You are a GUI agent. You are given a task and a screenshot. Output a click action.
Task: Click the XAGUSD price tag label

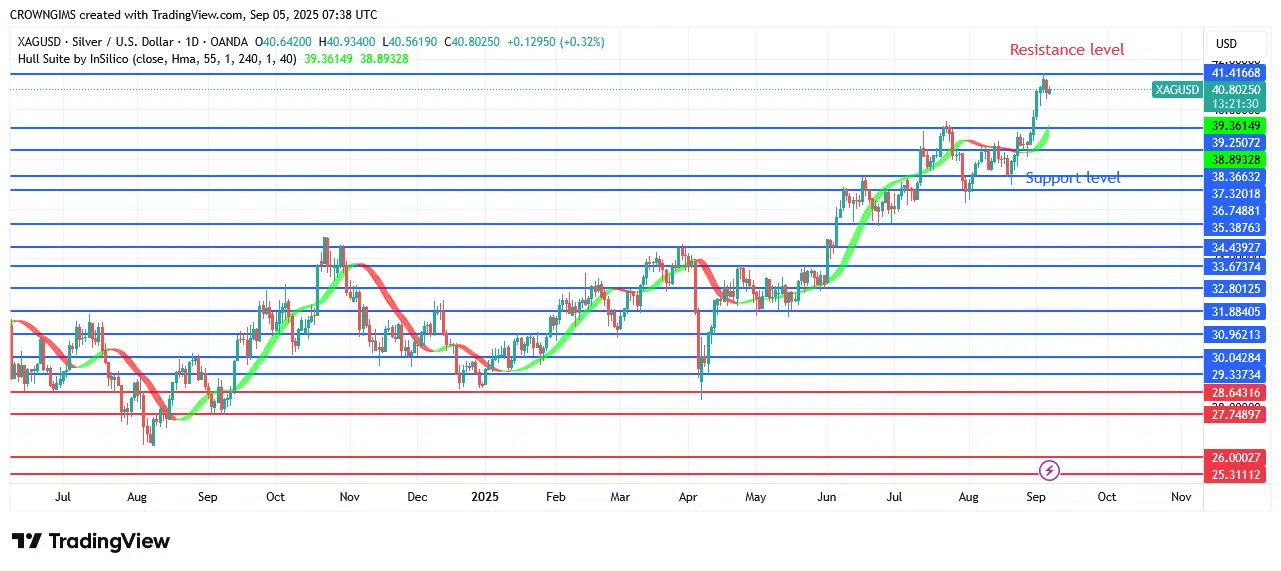tap(1177, 90)
